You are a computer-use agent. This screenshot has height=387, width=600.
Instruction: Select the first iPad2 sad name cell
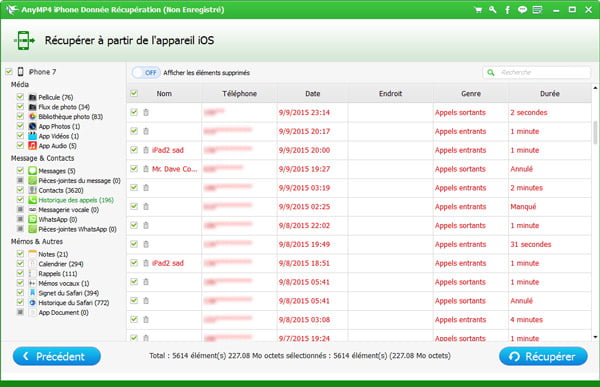[168, 150]
